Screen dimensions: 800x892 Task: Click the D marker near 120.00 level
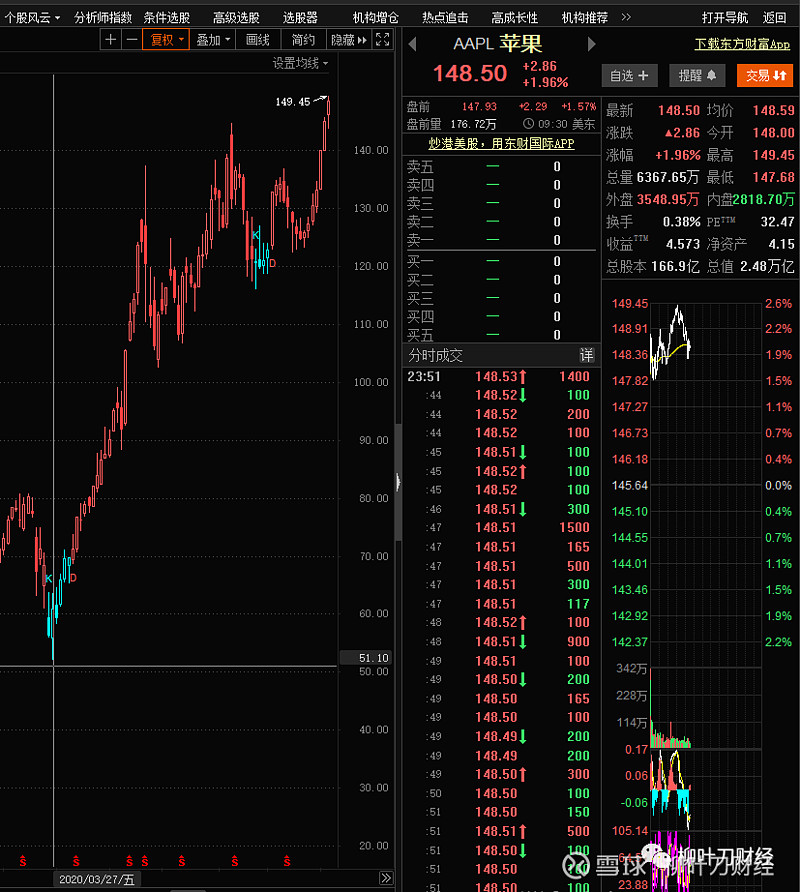tap(272, 263)
